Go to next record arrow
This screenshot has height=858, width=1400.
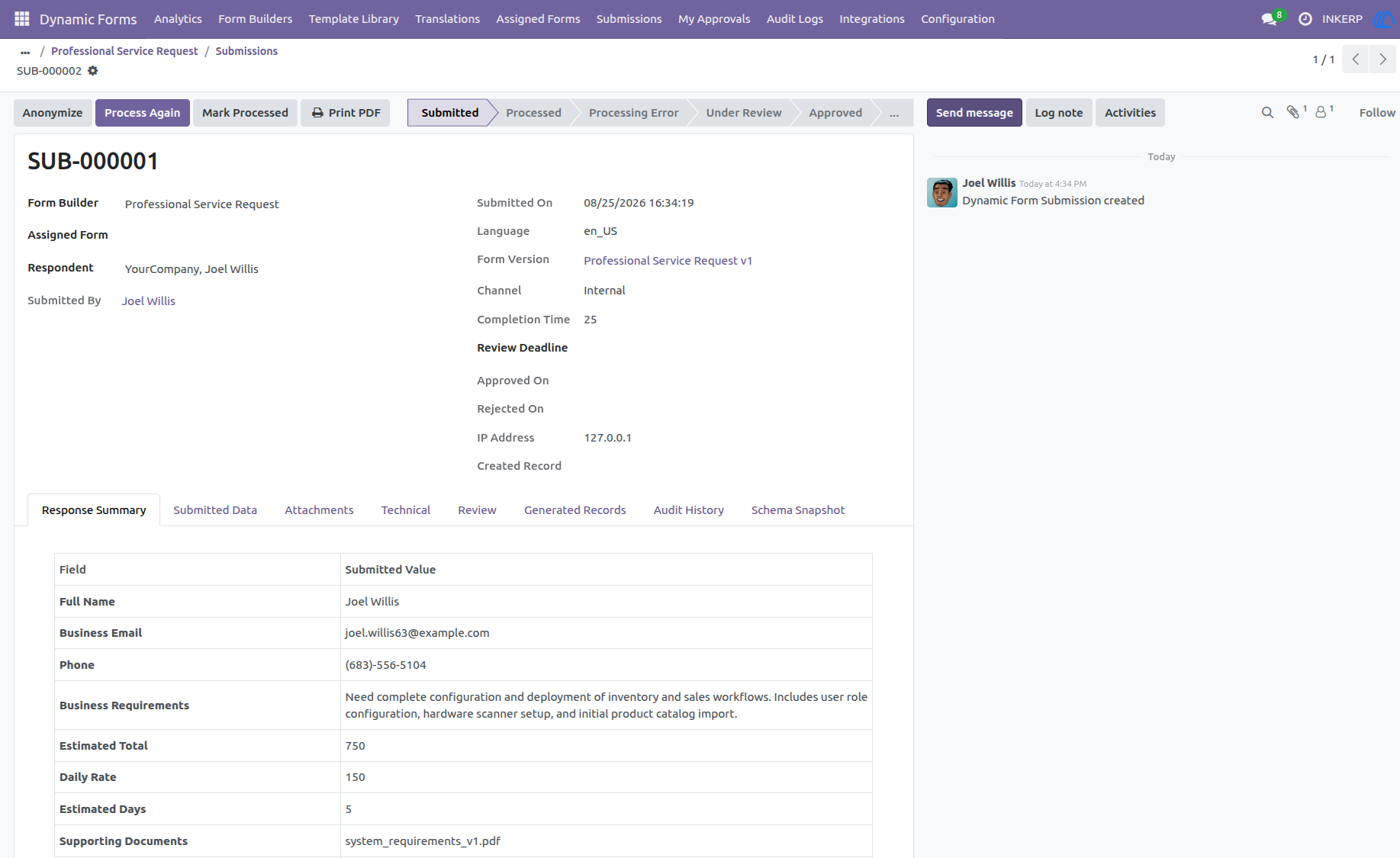coord(1383,59)
